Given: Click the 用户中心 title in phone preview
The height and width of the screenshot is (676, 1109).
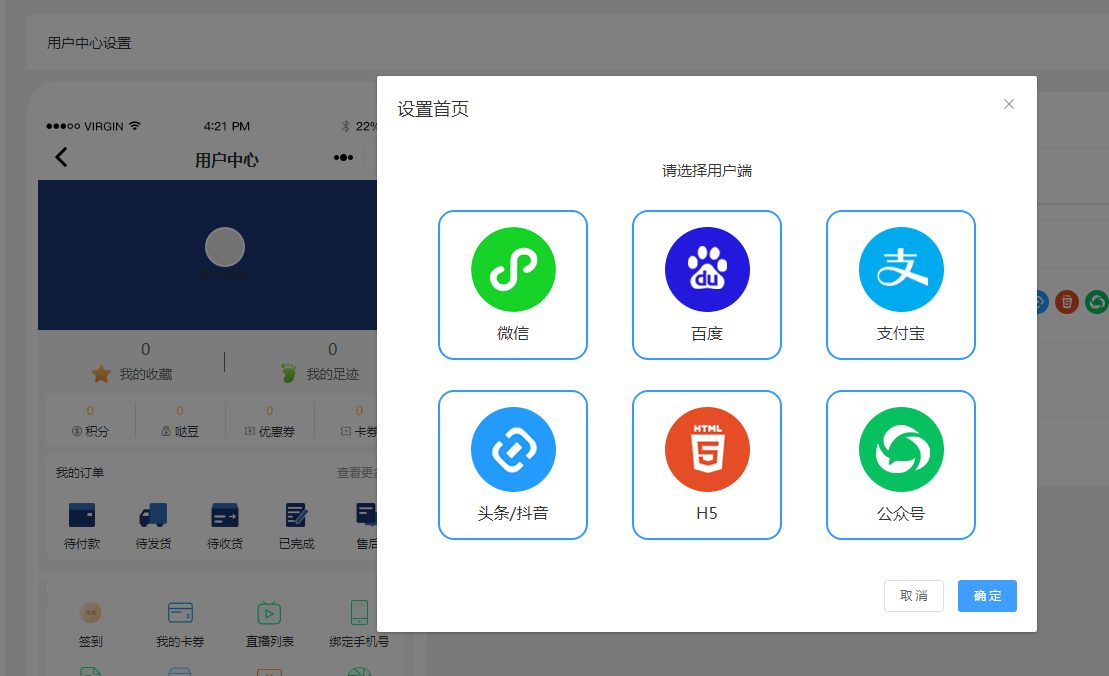Looking at the screenshot, I should 227,161.
